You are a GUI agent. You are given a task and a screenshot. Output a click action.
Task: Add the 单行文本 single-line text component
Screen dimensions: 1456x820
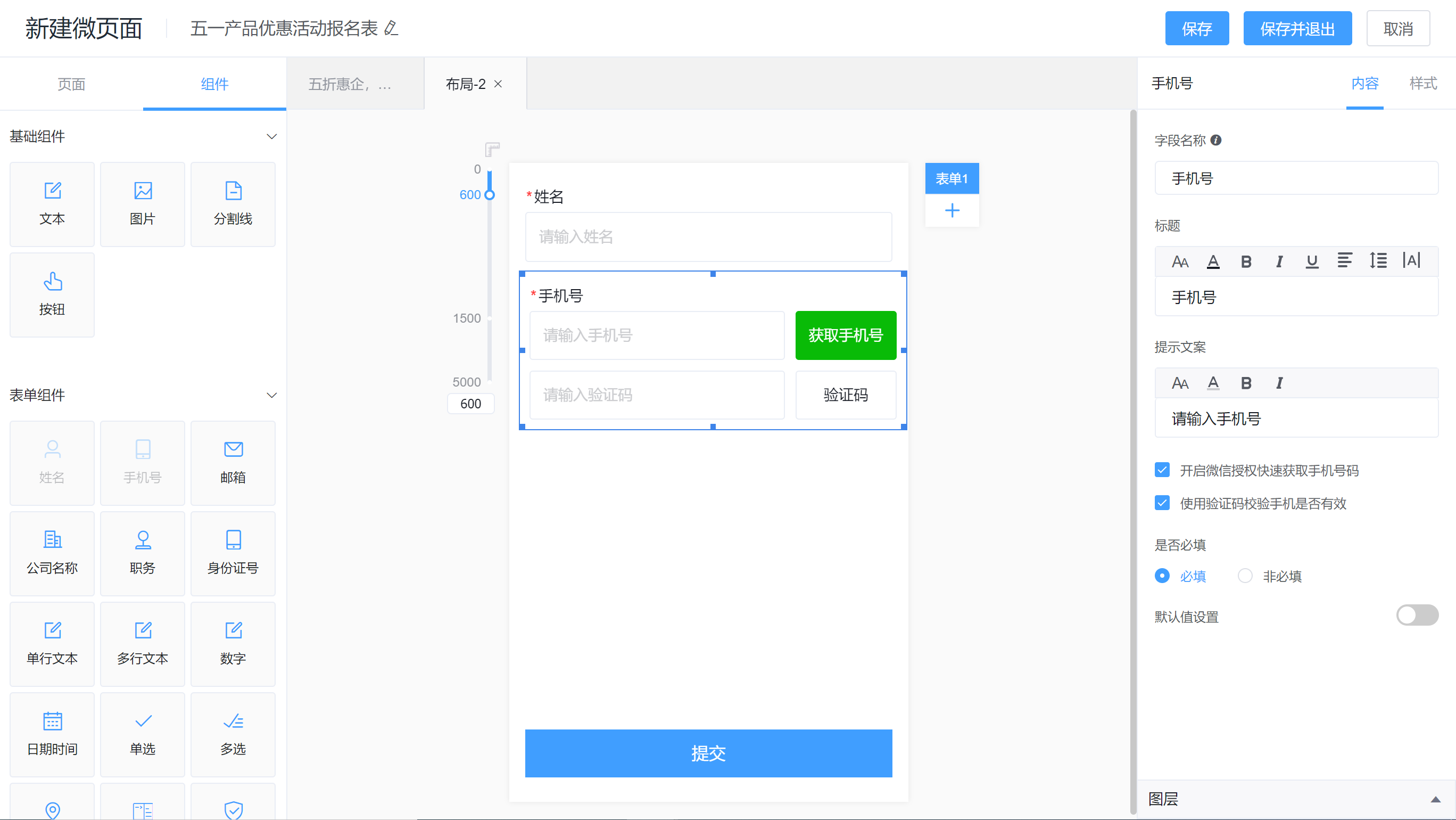[52, 644]
